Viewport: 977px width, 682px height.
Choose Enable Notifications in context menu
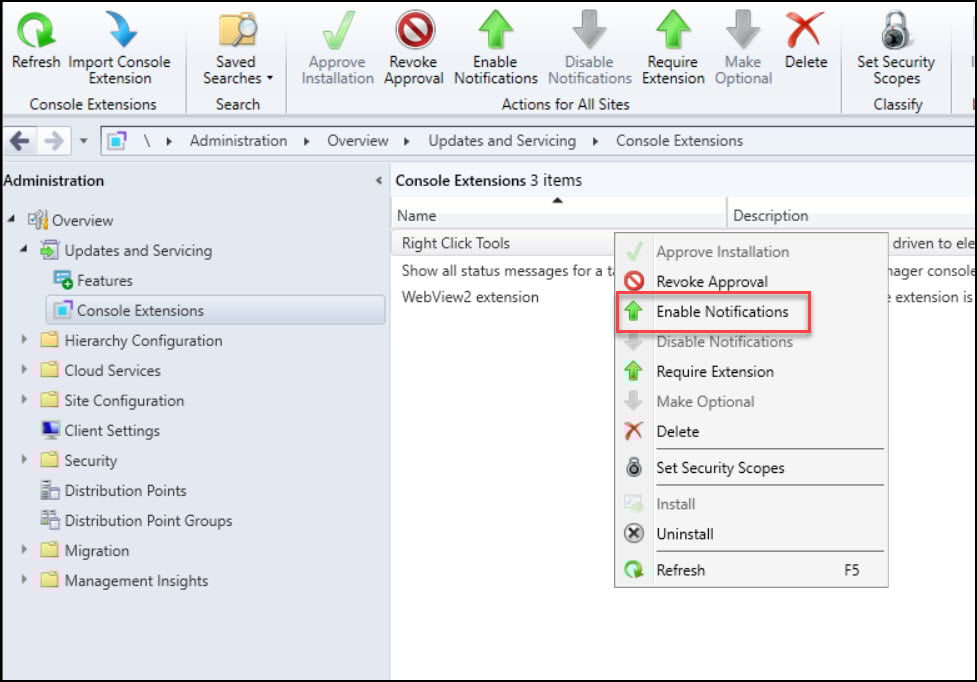[x=751, y=311]
